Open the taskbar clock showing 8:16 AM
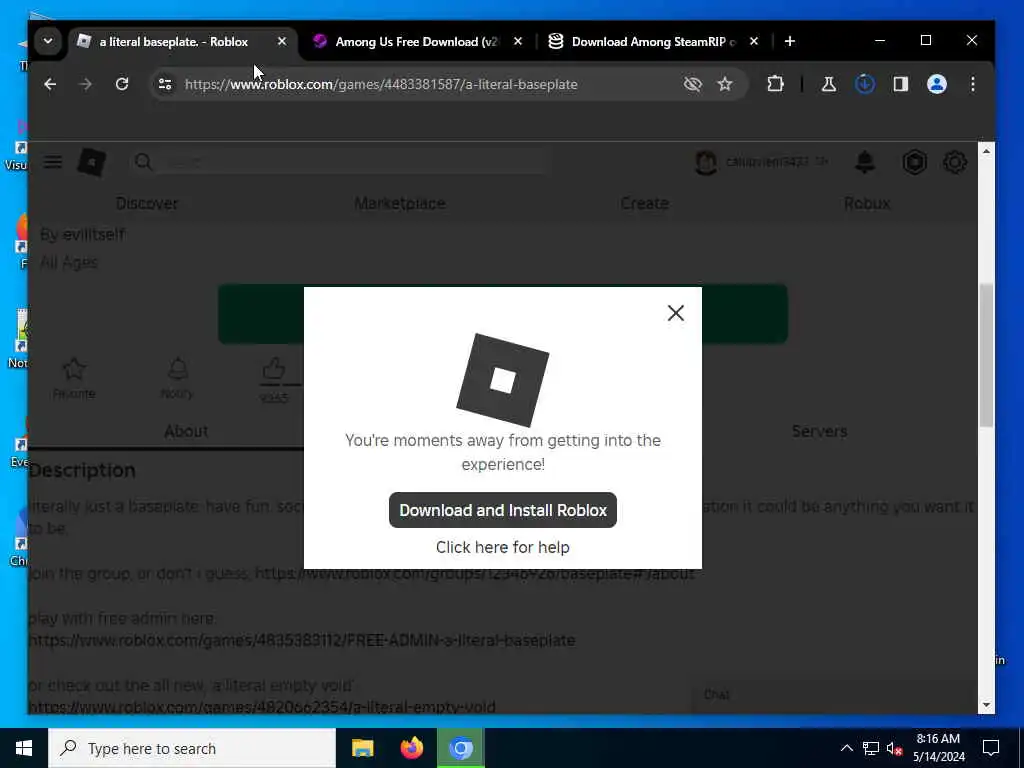 pos(938,748)
